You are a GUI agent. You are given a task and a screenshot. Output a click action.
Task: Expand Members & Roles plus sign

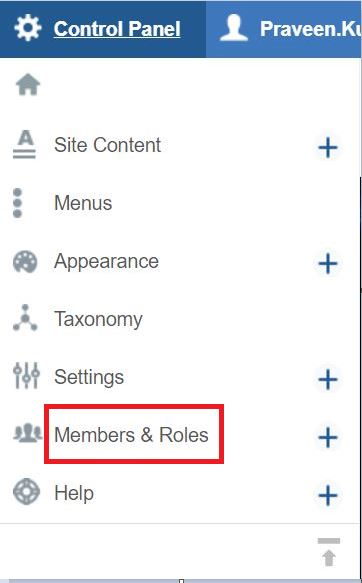(x=328, y=437)
